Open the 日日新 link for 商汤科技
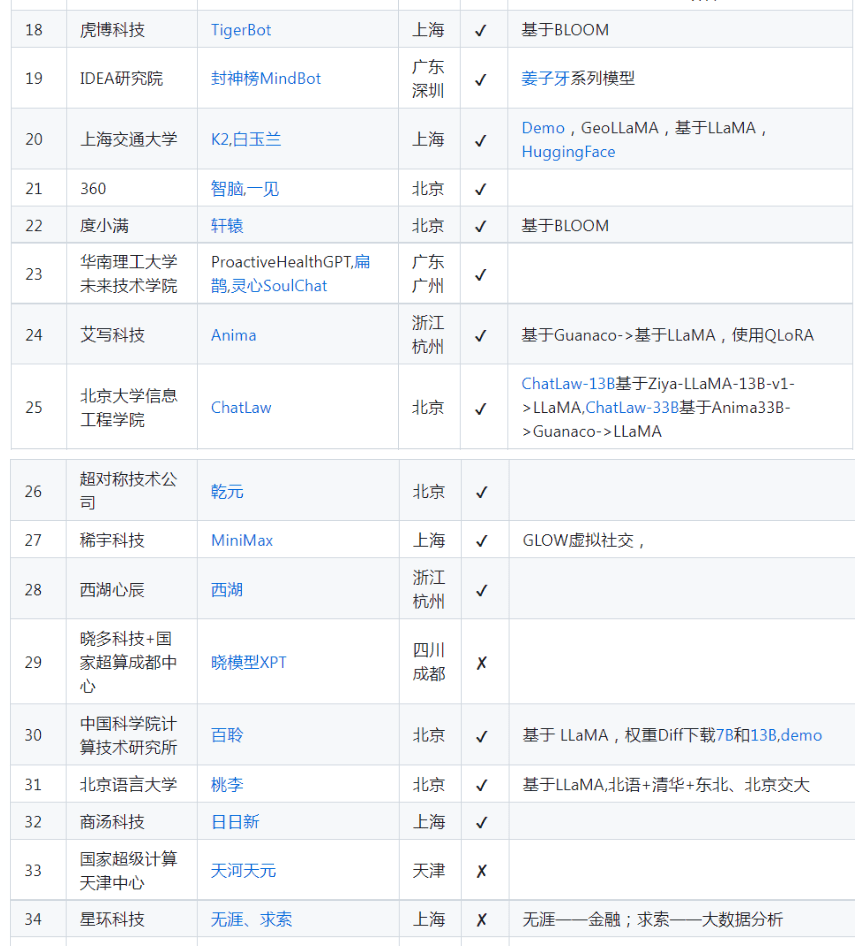The image size is (866, 946). click(x=235, y=822)
